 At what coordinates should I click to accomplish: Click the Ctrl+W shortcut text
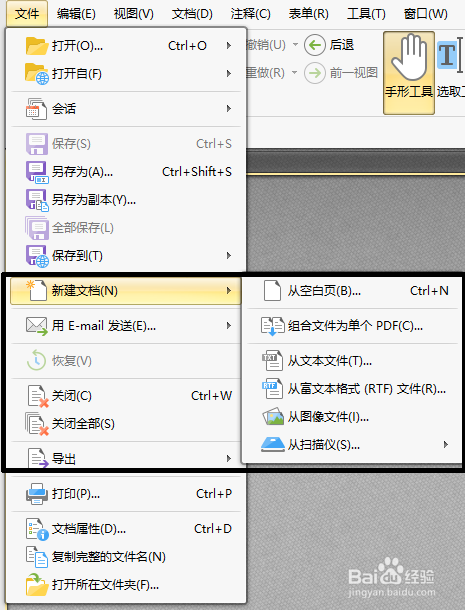pyautogui.click(x=212, y=396)
